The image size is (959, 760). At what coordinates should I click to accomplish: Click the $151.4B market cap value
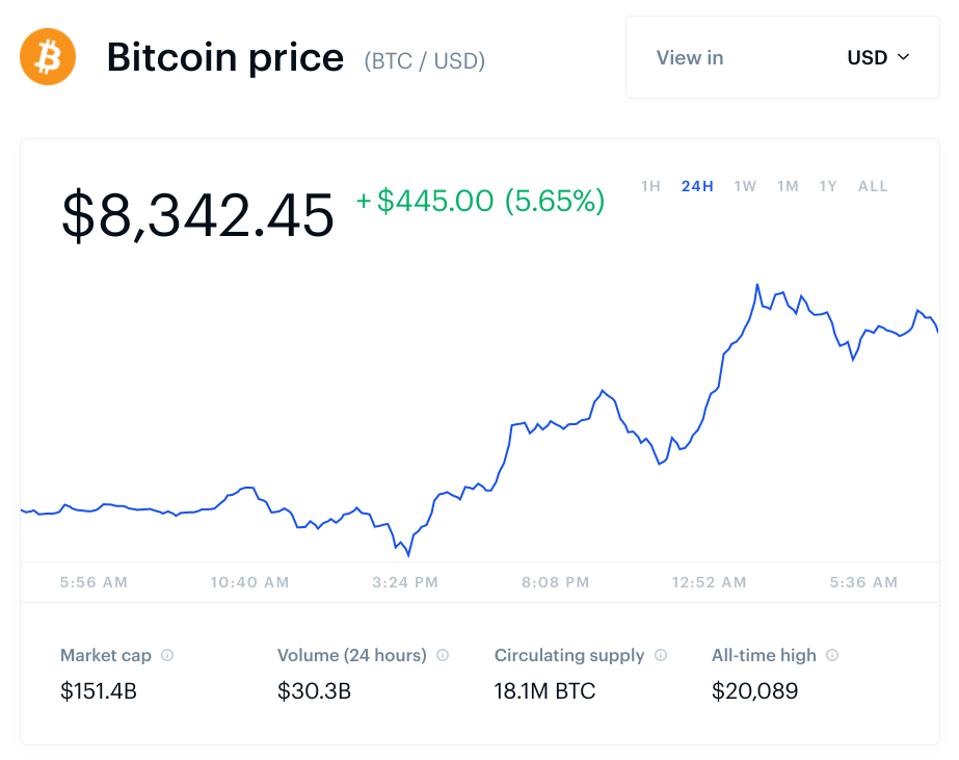(x=98, y=691)
